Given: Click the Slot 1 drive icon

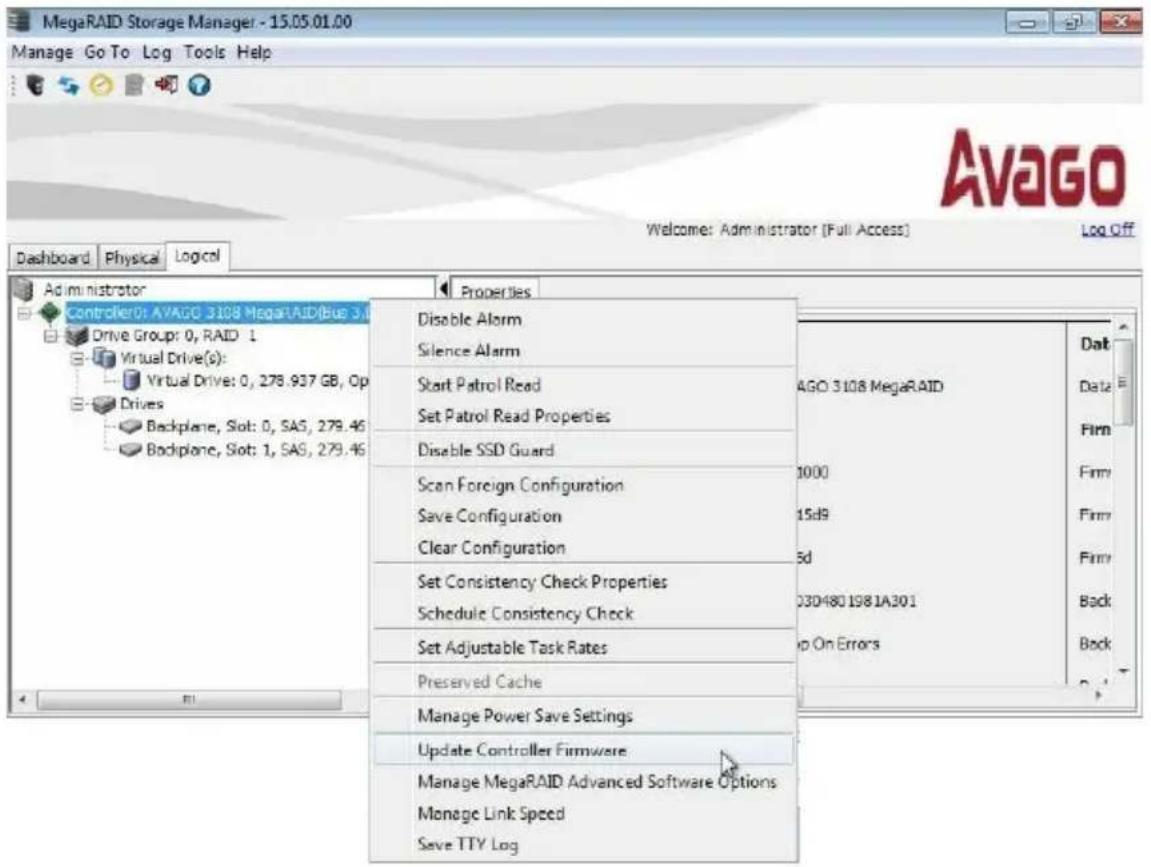Looking at the screenshot, I should tap(130, 449).
